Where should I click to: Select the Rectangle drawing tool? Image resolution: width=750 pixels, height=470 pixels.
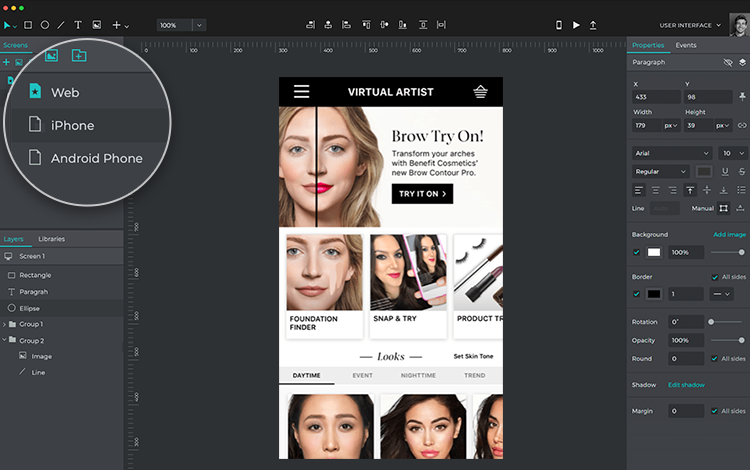click(28, 25)
